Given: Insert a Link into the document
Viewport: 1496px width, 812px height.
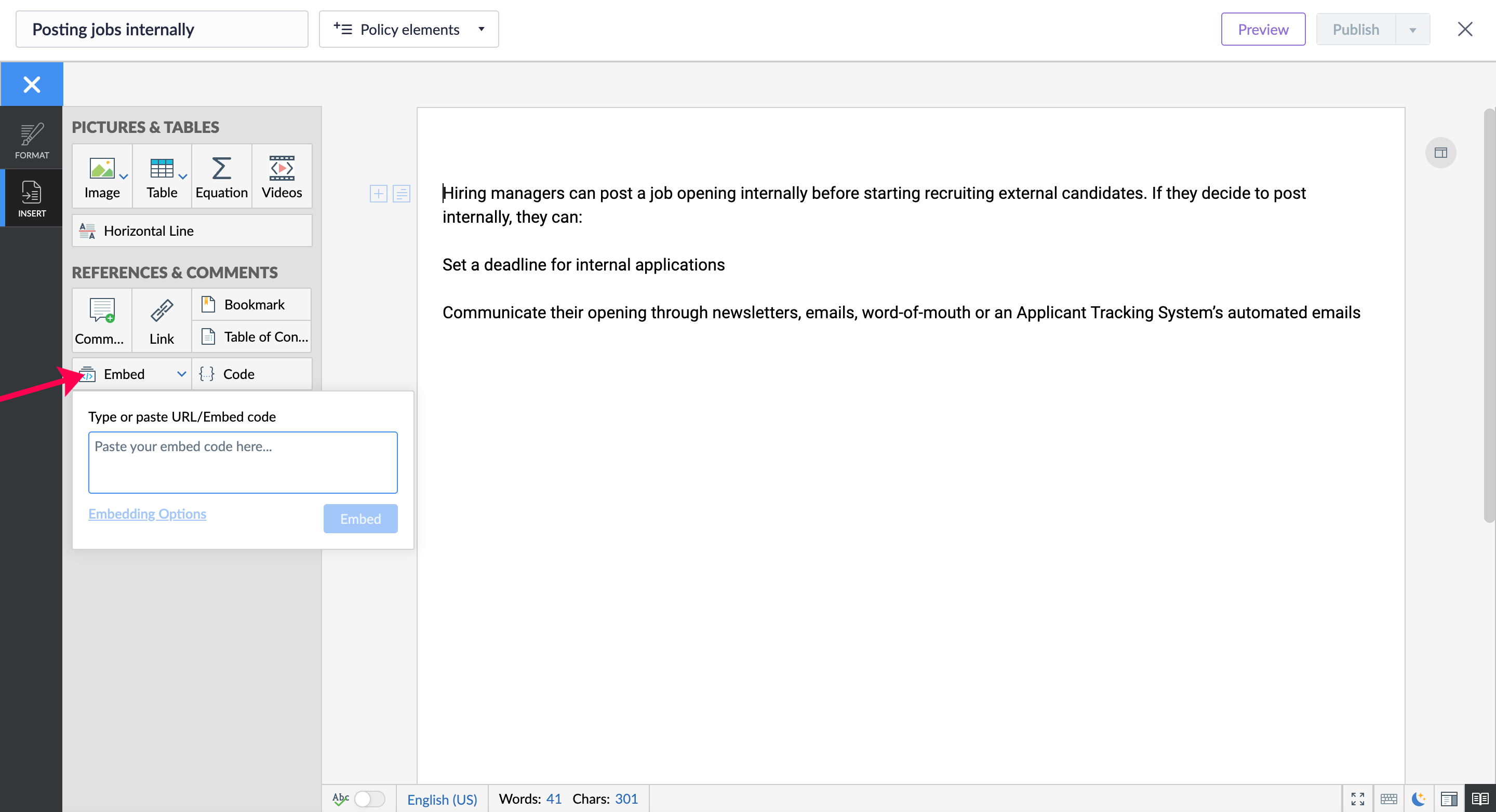Looking at the screenshot, I should (162, 321).
